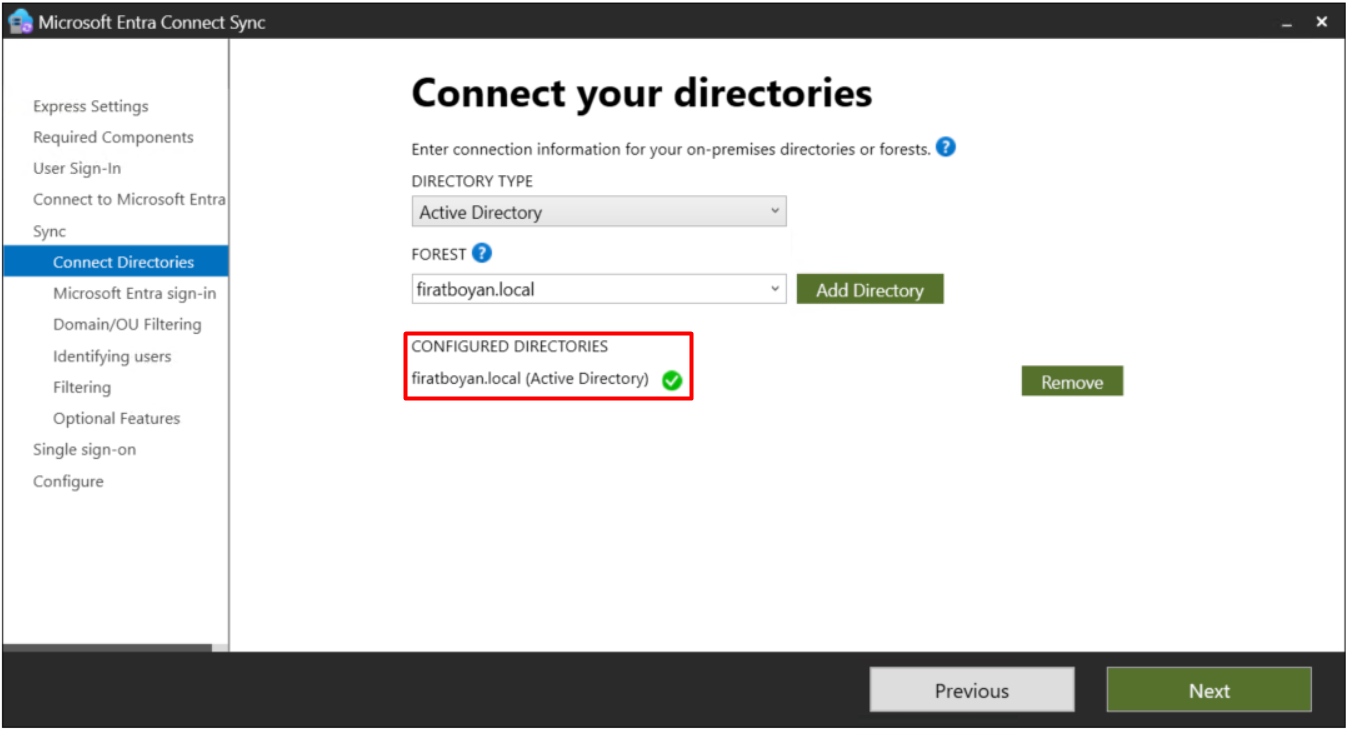Image resolution: width=1349 pixels, height=730 pixels.
Task: Select Connect Directories in sidebar
Action: [116, 262]
